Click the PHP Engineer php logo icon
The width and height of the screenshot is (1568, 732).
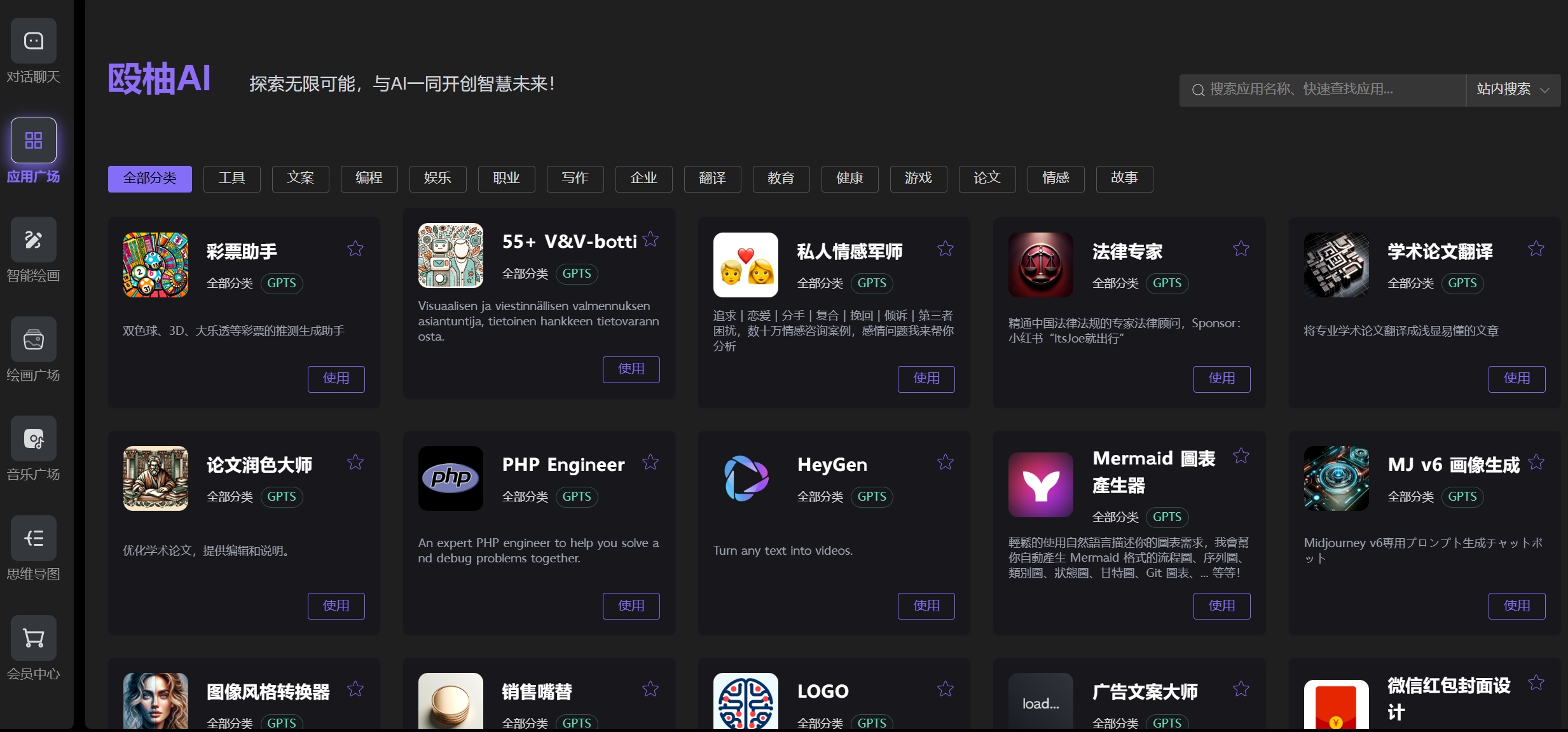(451, 478)
